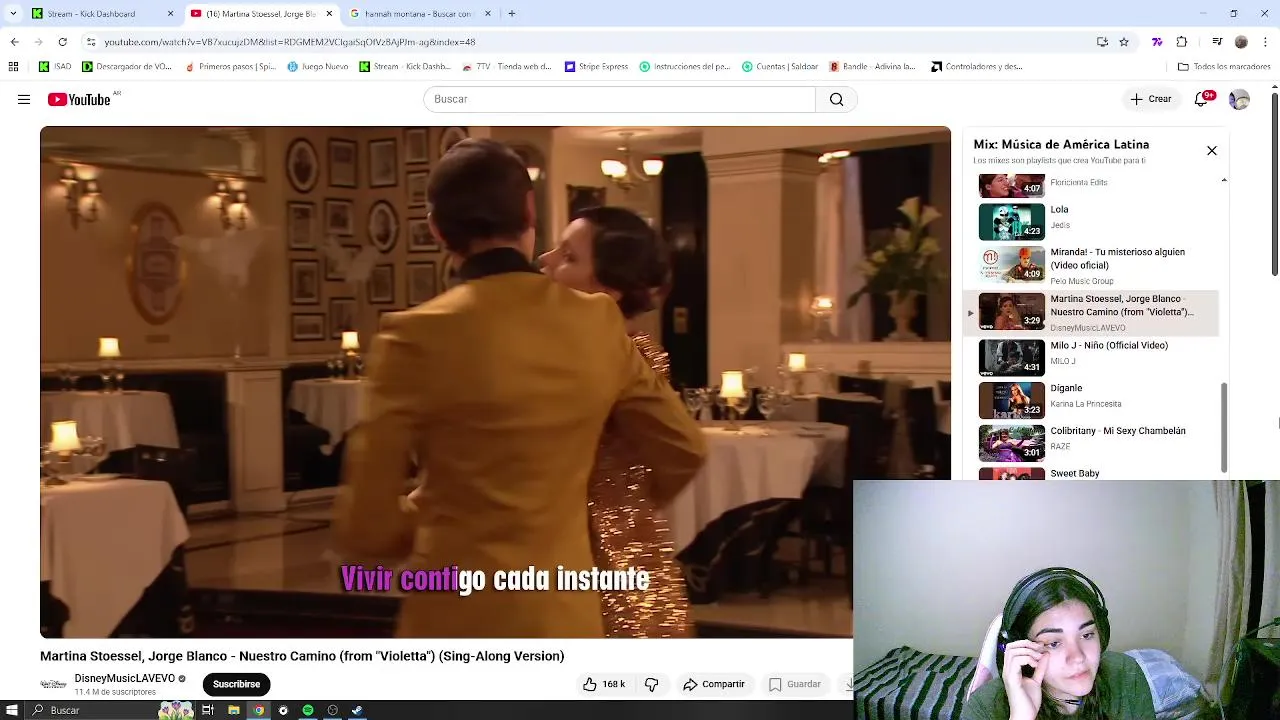Select the current Nuestro Camino playlist entry
The width and height of the screenshot is (1280, 720).
coord(1091,313)
